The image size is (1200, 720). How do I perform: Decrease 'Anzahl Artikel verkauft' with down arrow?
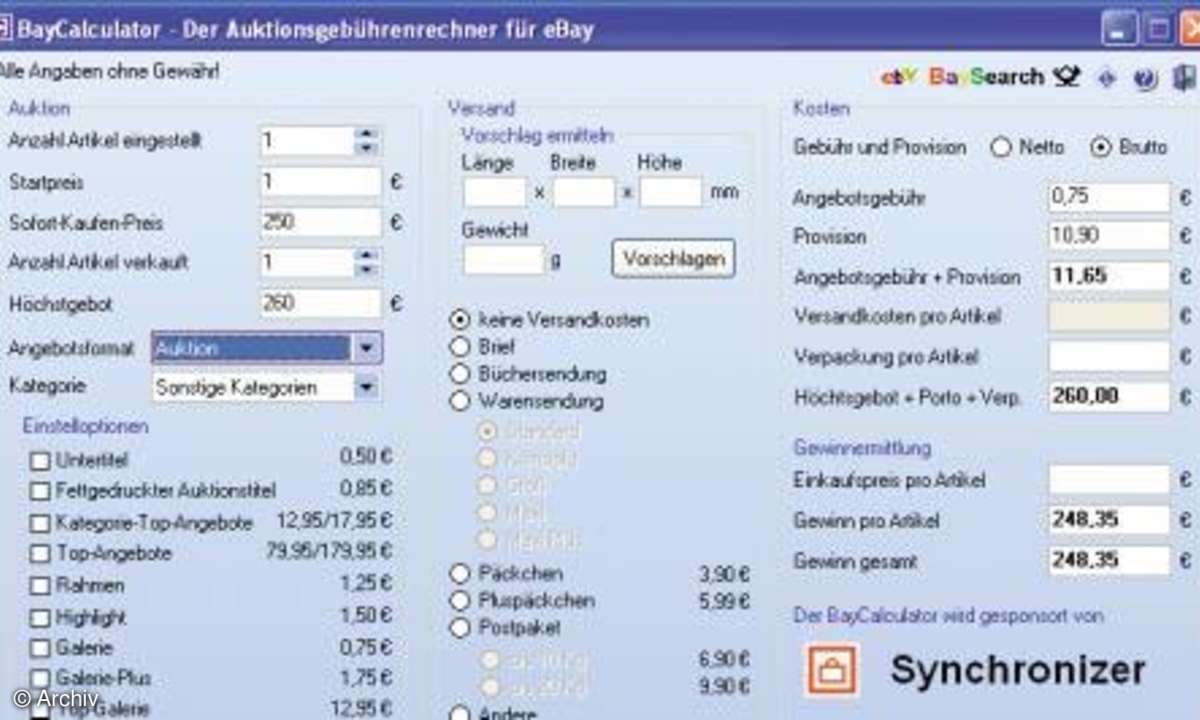click(x=367, y=270)
